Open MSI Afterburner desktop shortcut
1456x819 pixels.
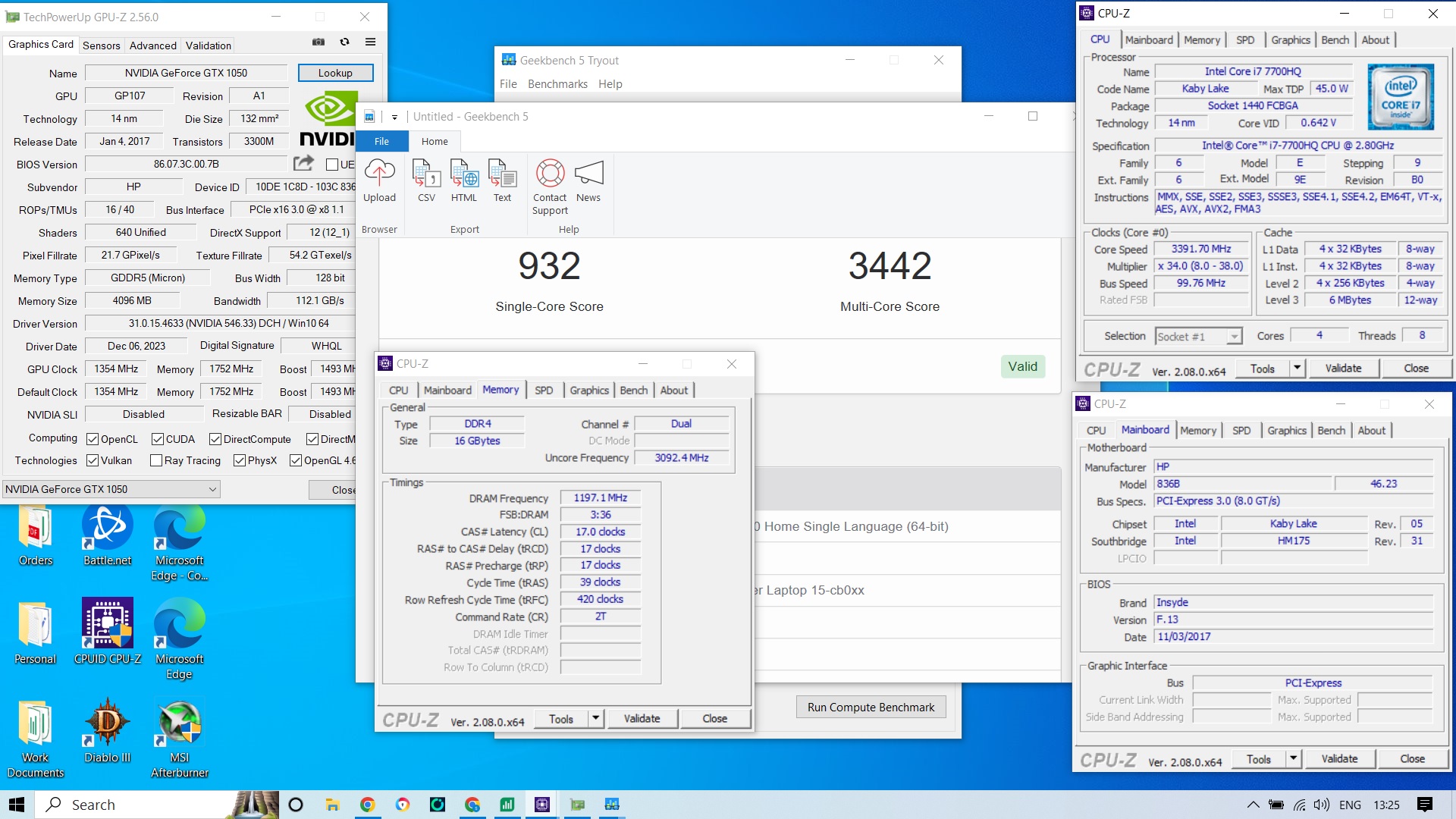[x=180, y=738]
